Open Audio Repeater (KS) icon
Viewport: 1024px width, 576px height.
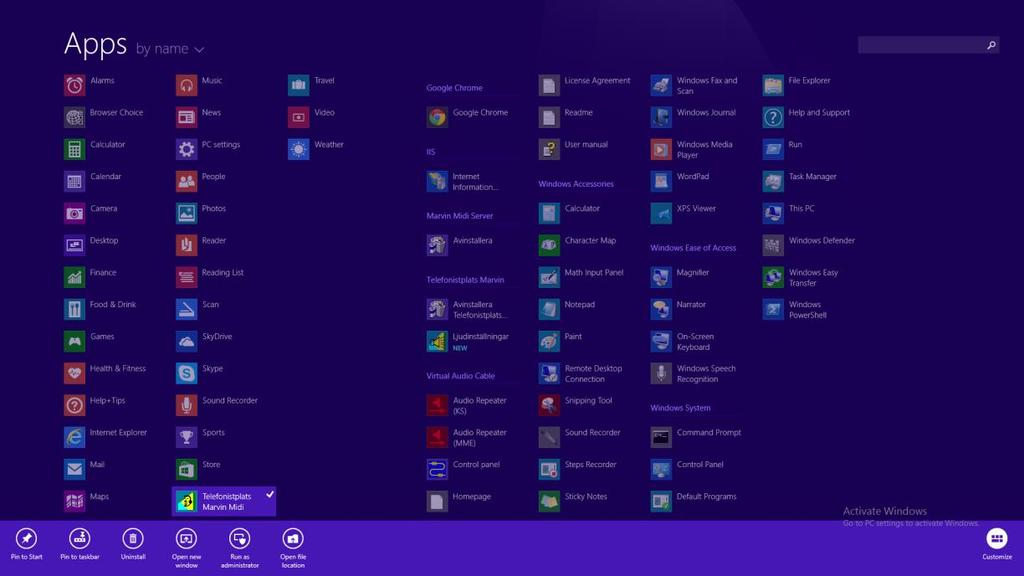tap(437, 405)
